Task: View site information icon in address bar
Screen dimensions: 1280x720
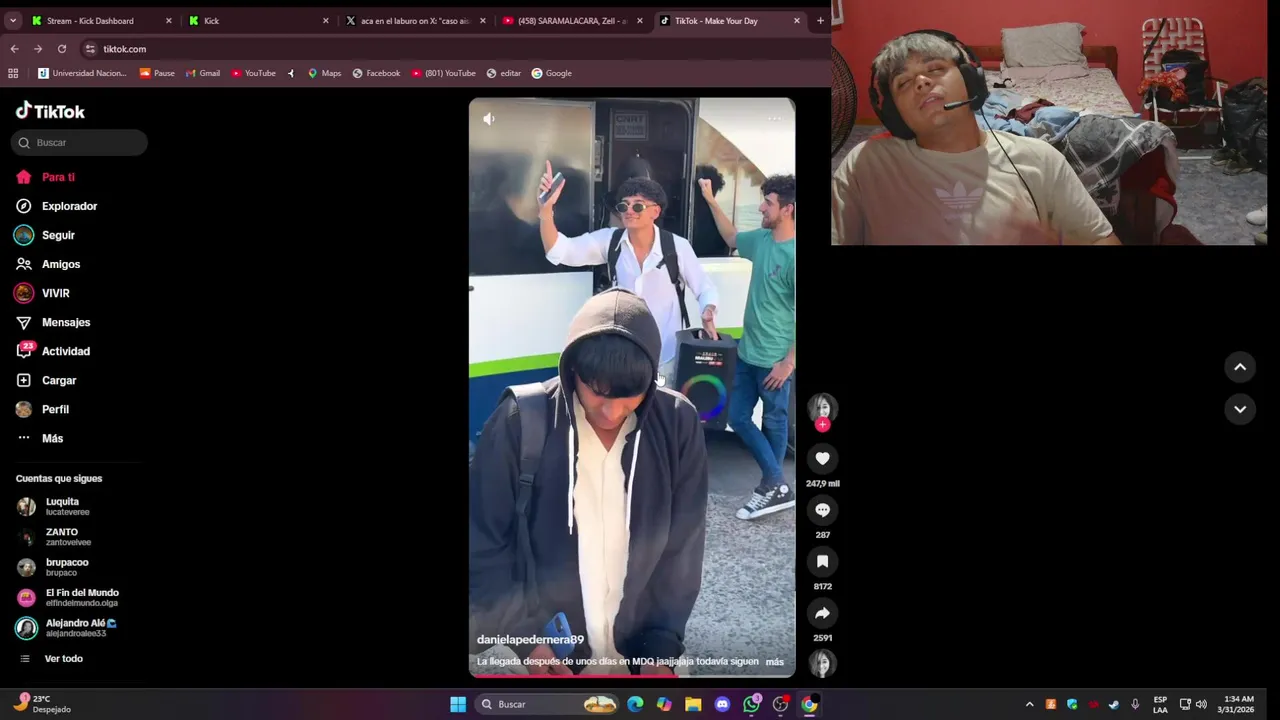Action: [90, 49]
